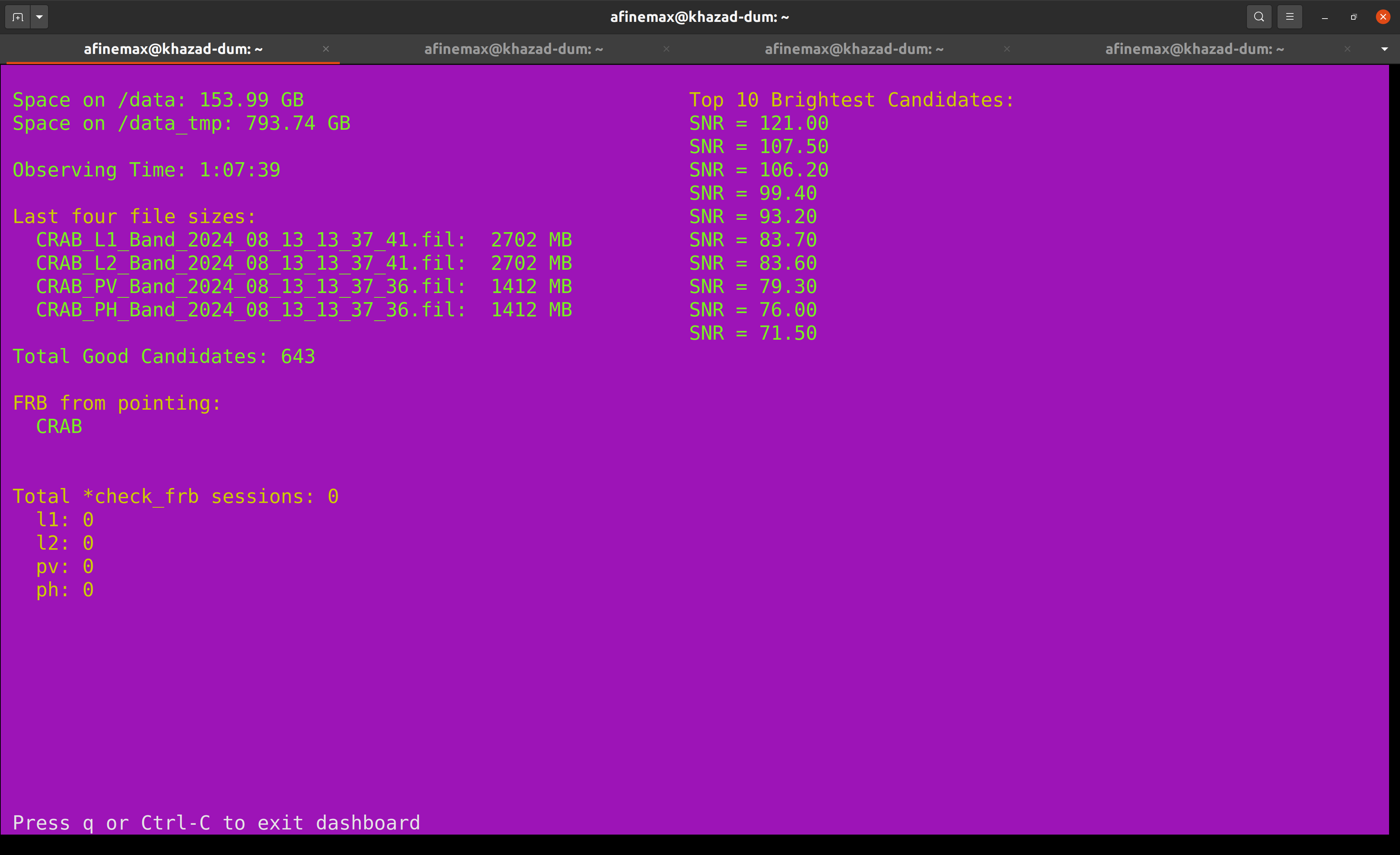
Task: Click the 'Space on /data_tmp: 793.74 GB' line
Action: (182, 123)
